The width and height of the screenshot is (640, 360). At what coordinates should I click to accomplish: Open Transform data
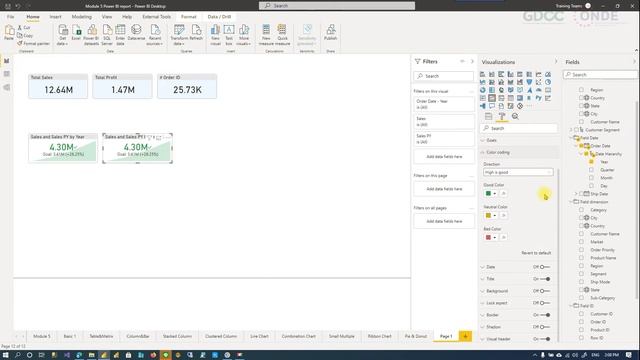tap(179, 35)
